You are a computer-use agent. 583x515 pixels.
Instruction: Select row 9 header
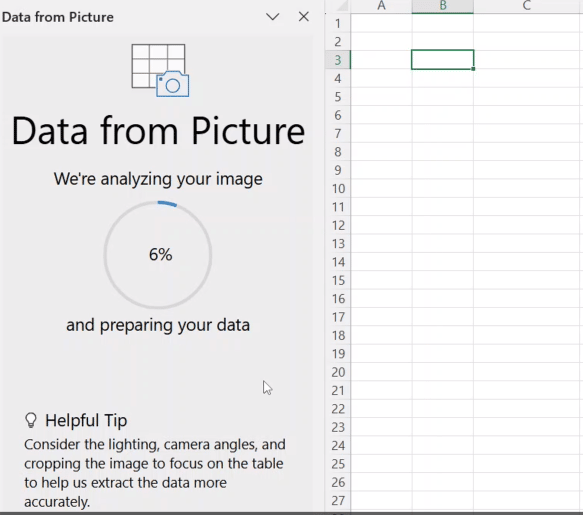tap(338, 170)
